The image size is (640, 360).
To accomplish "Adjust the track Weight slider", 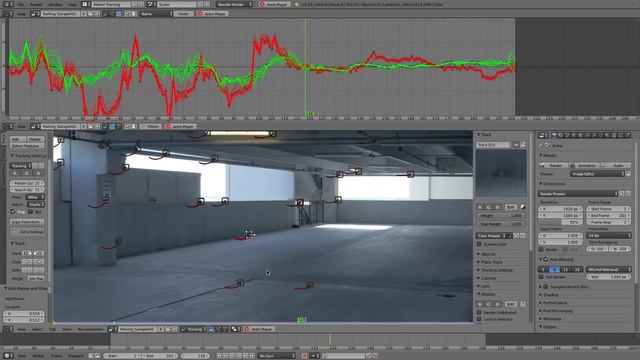I will [501, 216].
